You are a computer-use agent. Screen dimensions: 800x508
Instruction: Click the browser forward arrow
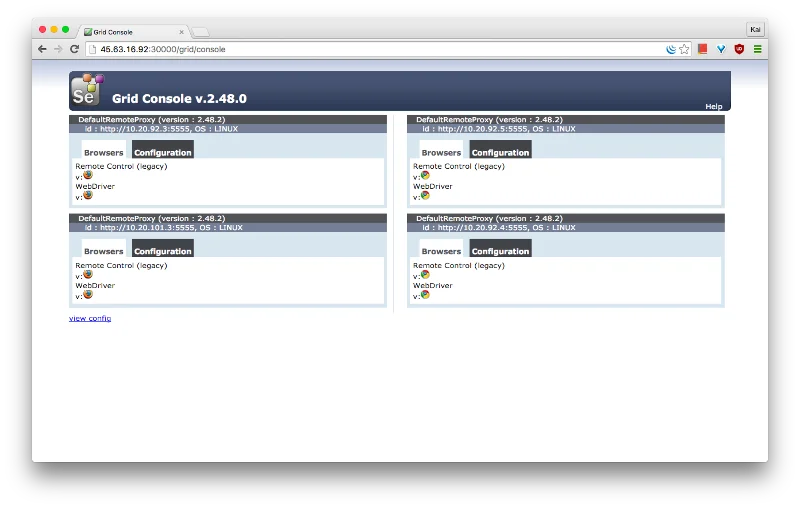pyautogui.click(x=58, y=49)
